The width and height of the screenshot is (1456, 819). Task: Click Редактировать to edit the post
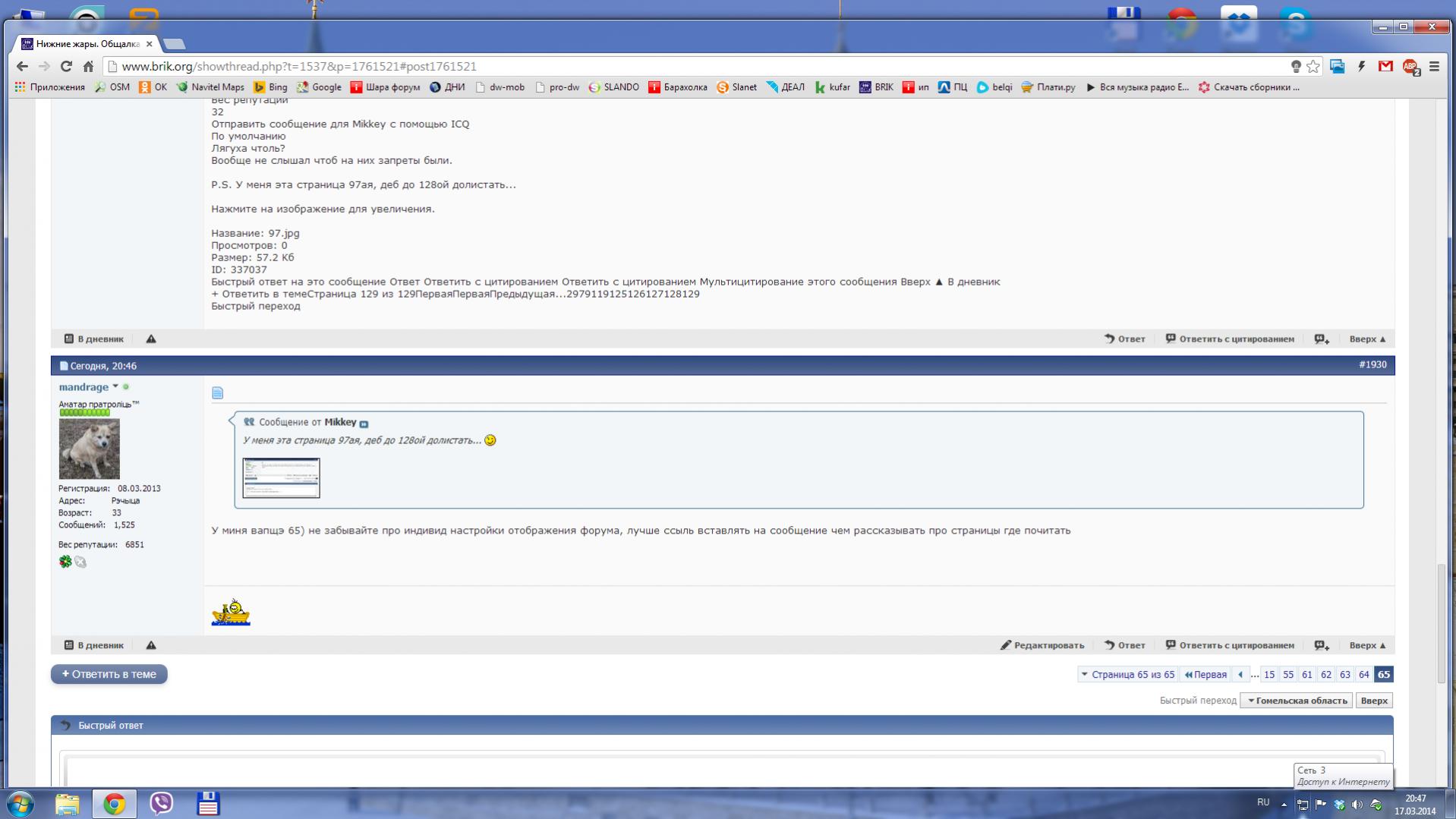(1042, 645)
